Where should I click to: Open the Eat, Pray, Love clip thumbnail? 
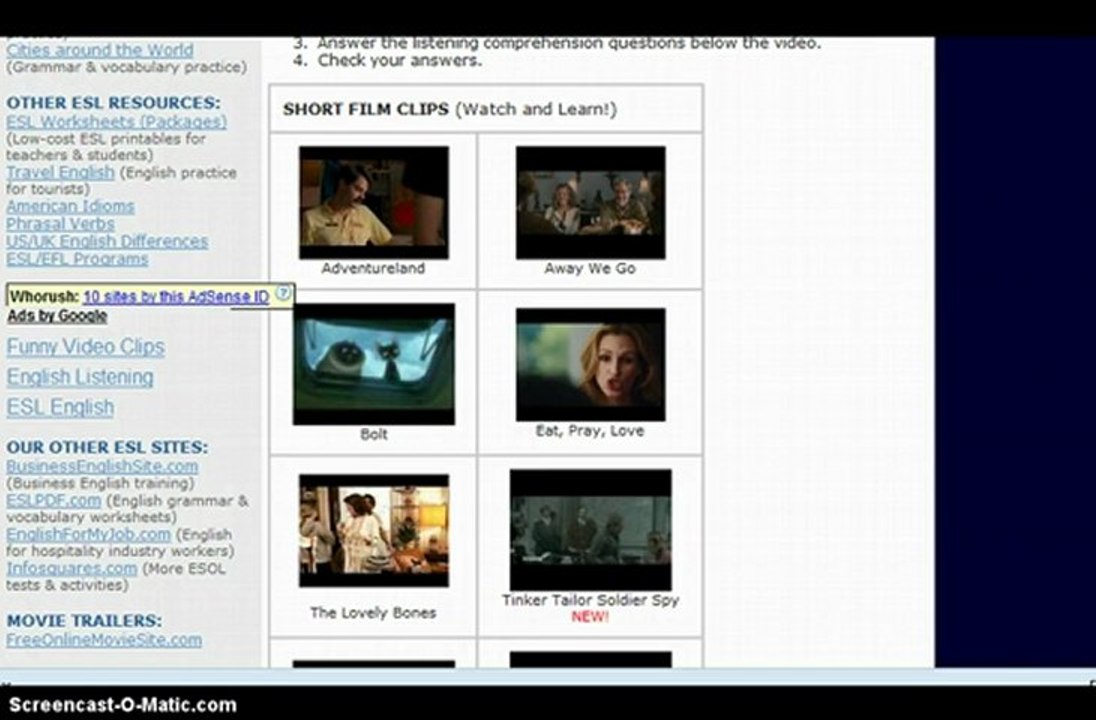pos(591,365)
